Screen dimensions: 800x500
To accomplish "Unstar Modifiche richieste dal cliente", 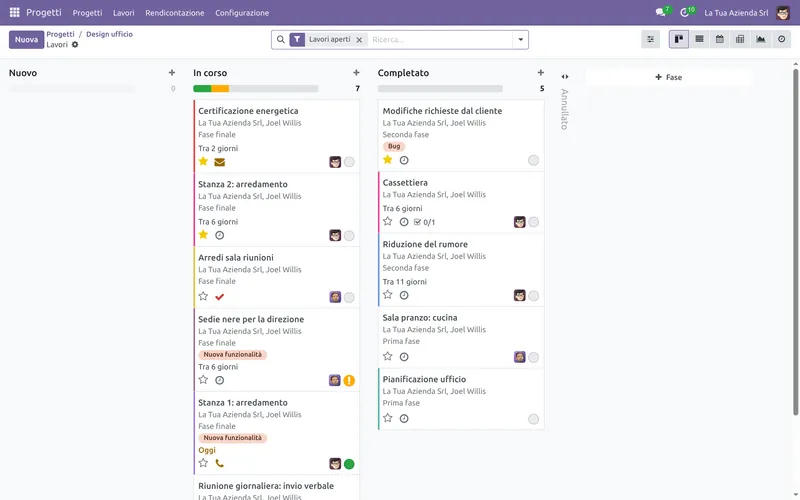I will click(388, 160).
